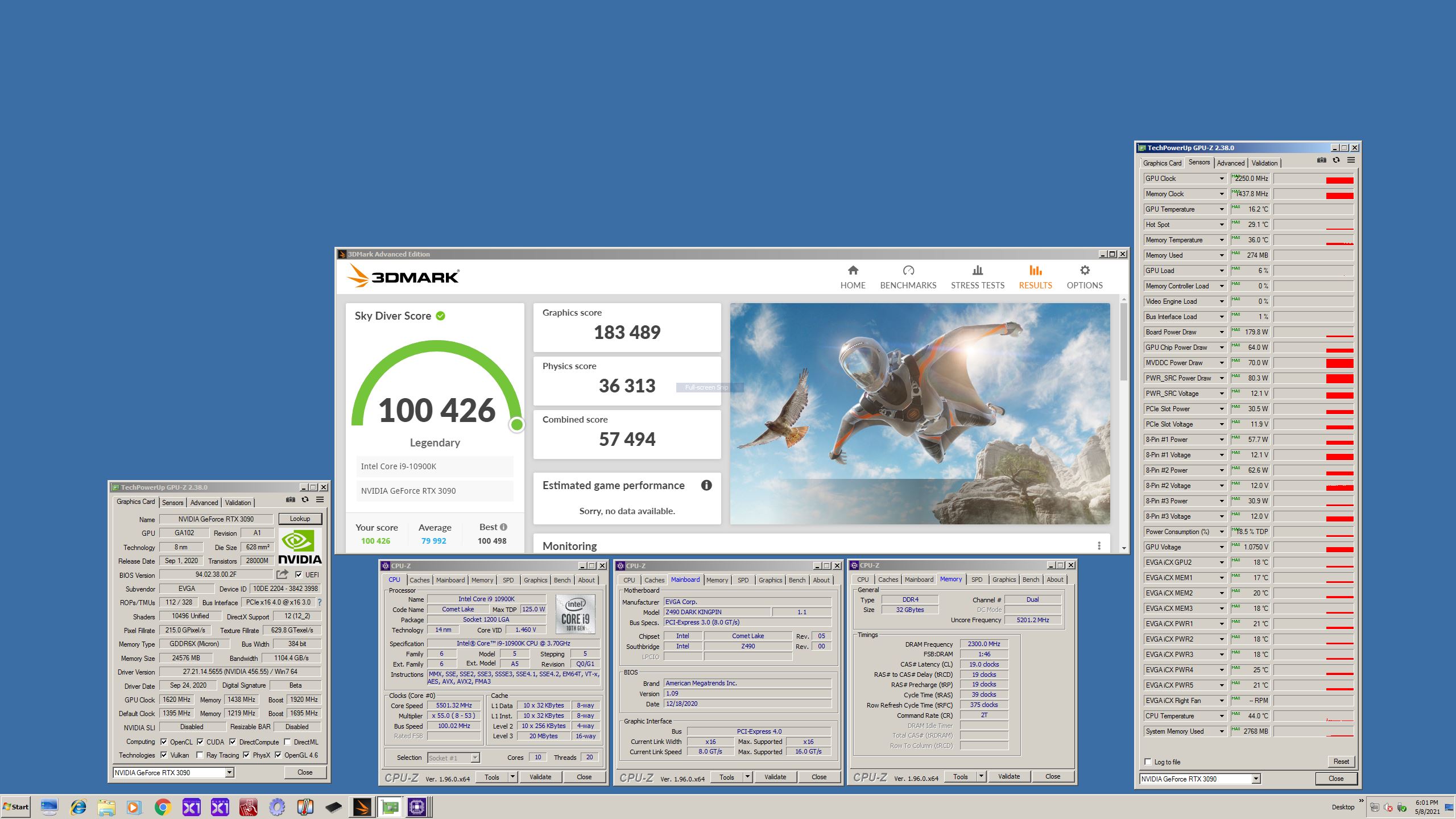Click the Lookup button

click(x=300, y=519)
